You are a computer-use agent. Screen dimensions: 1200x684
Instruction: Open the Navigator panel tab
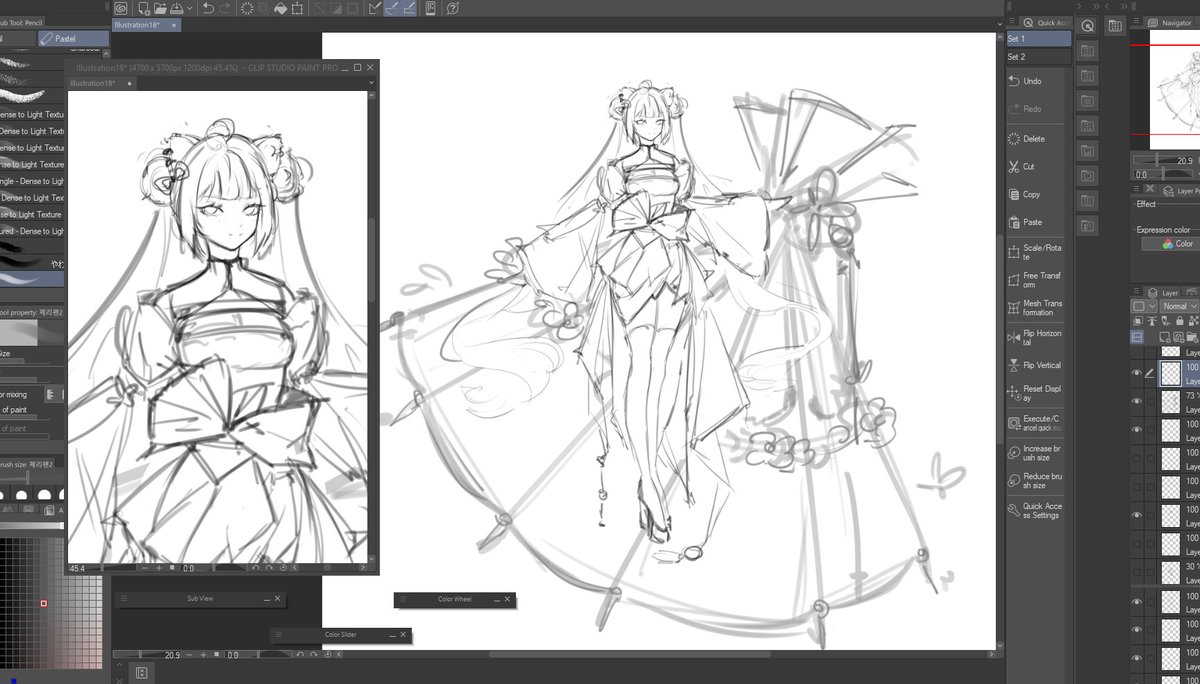click(x=1169, y=22)
